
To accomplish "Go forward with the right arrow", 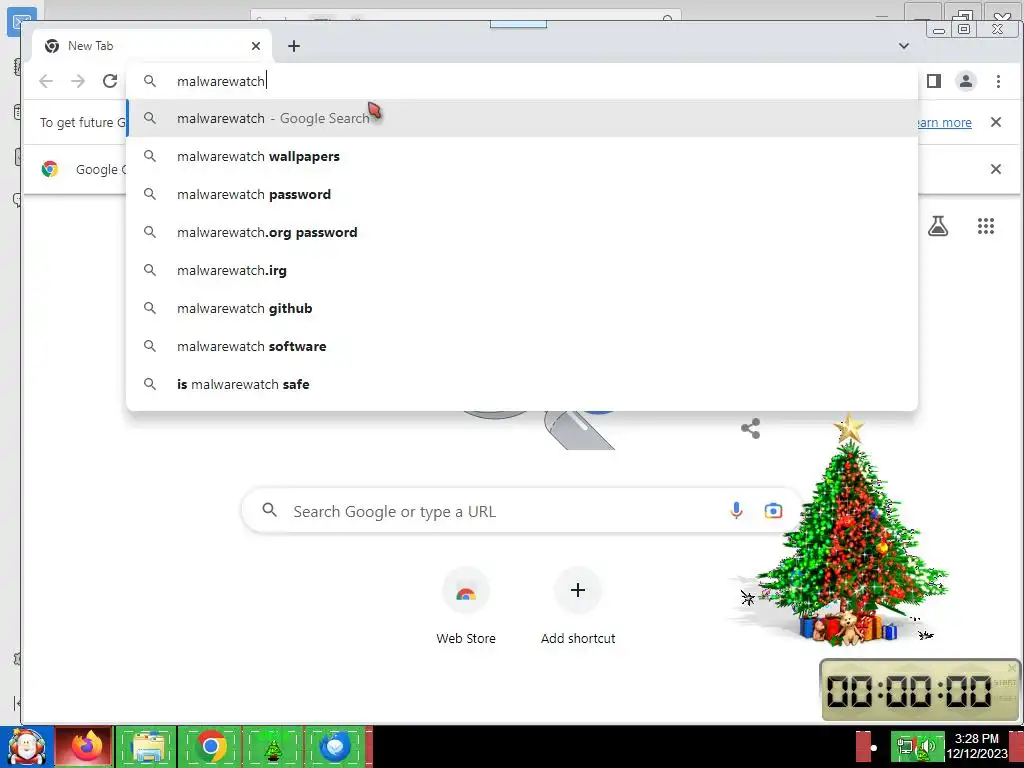I will 78,81.
